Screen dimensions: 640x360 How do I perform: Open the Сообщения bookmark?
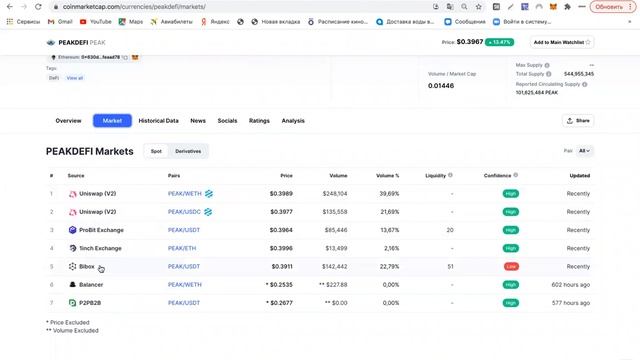465,22
